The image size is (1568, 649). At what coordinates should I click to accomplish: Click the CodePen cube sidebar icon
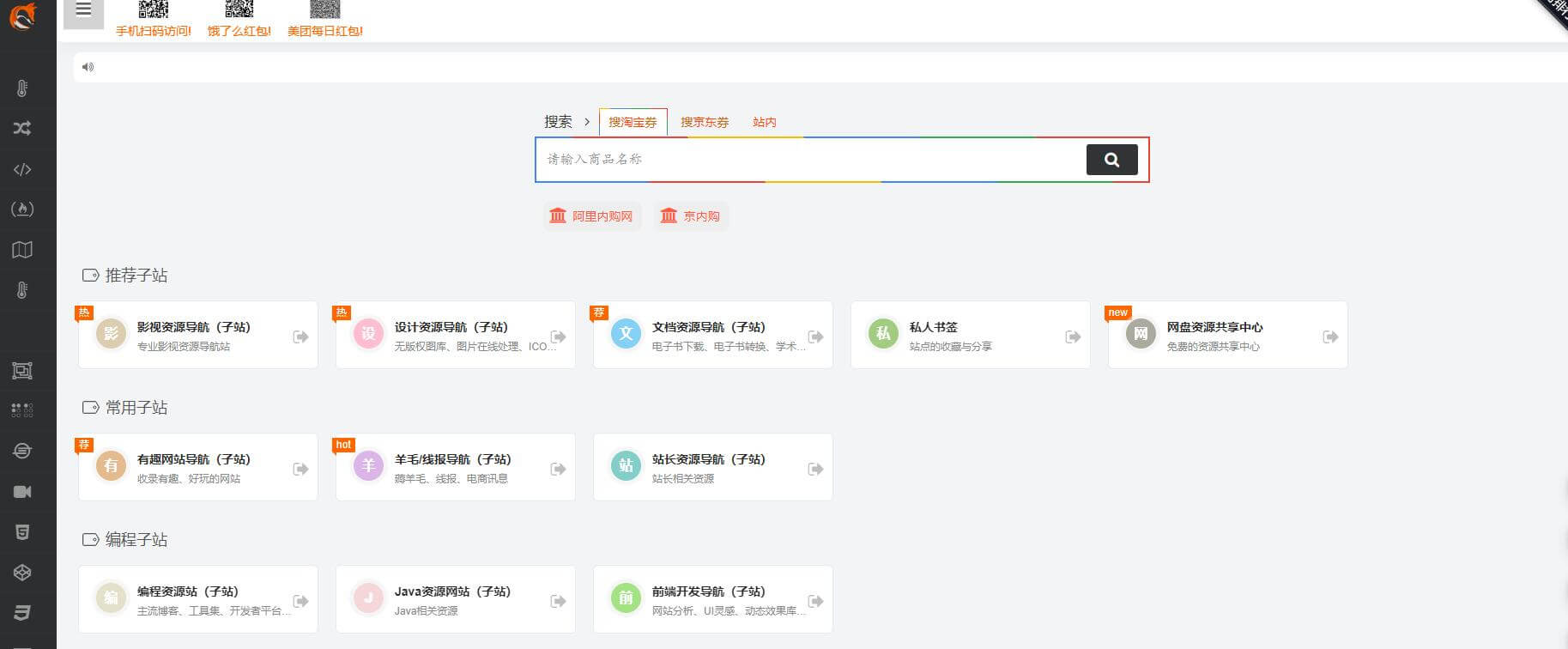coord(22,573)
